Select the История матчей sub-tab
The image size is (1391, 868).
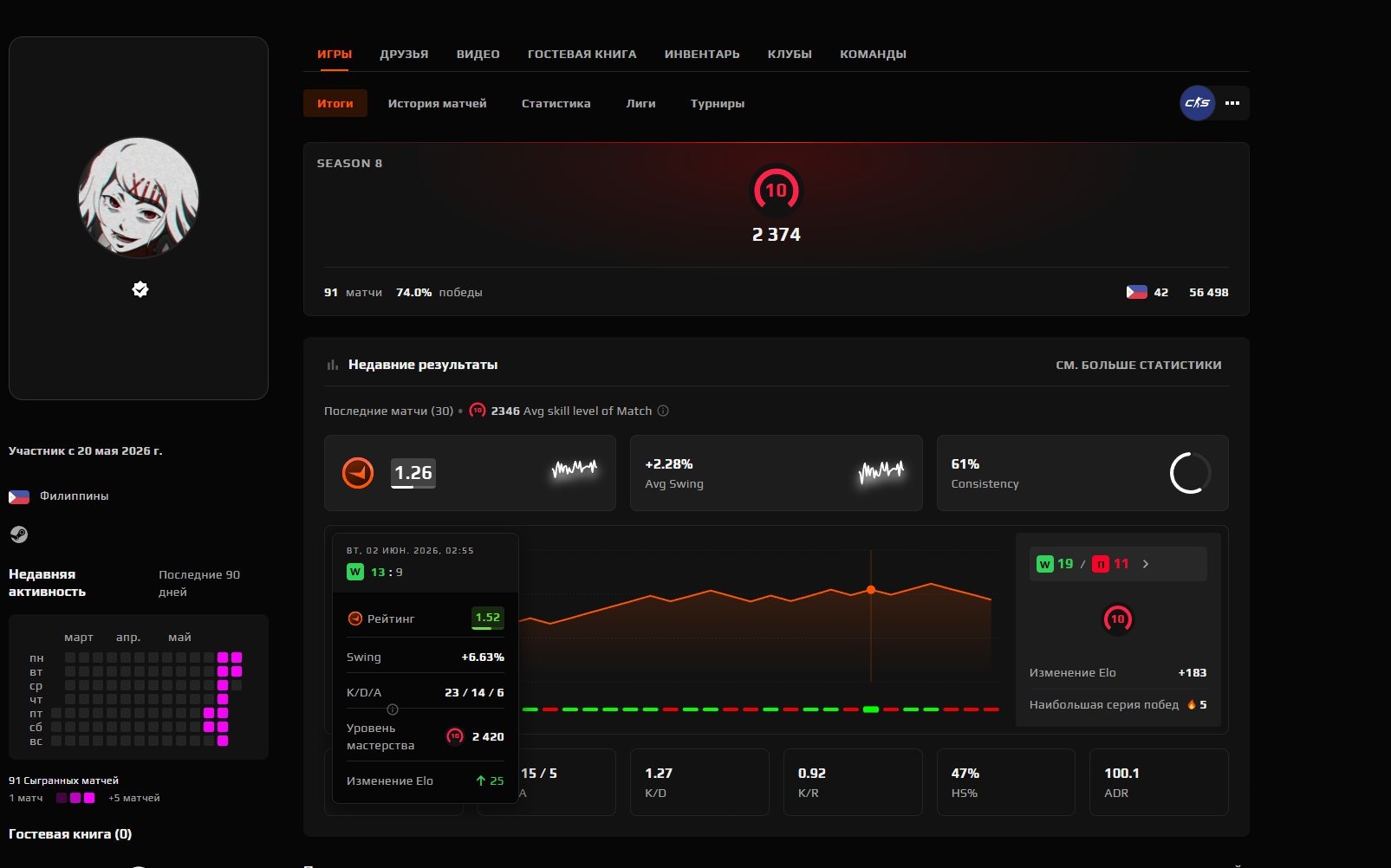(x=438, y=103)
